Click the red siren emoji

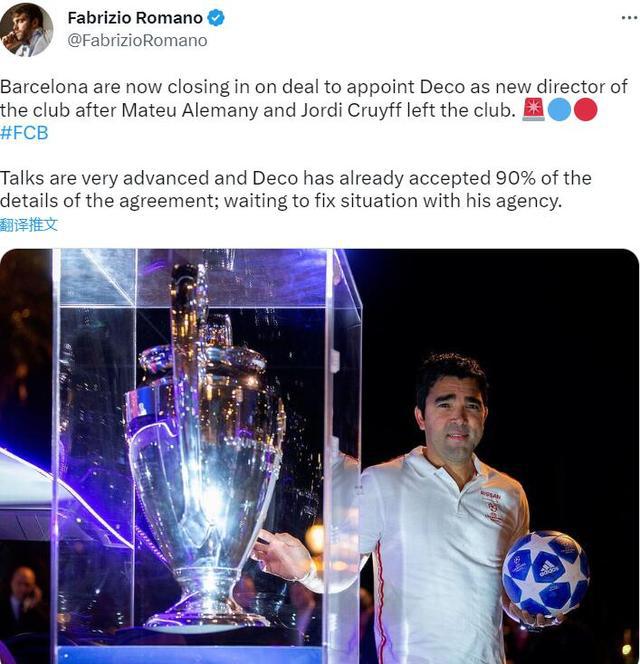click(x=533, y=110)
